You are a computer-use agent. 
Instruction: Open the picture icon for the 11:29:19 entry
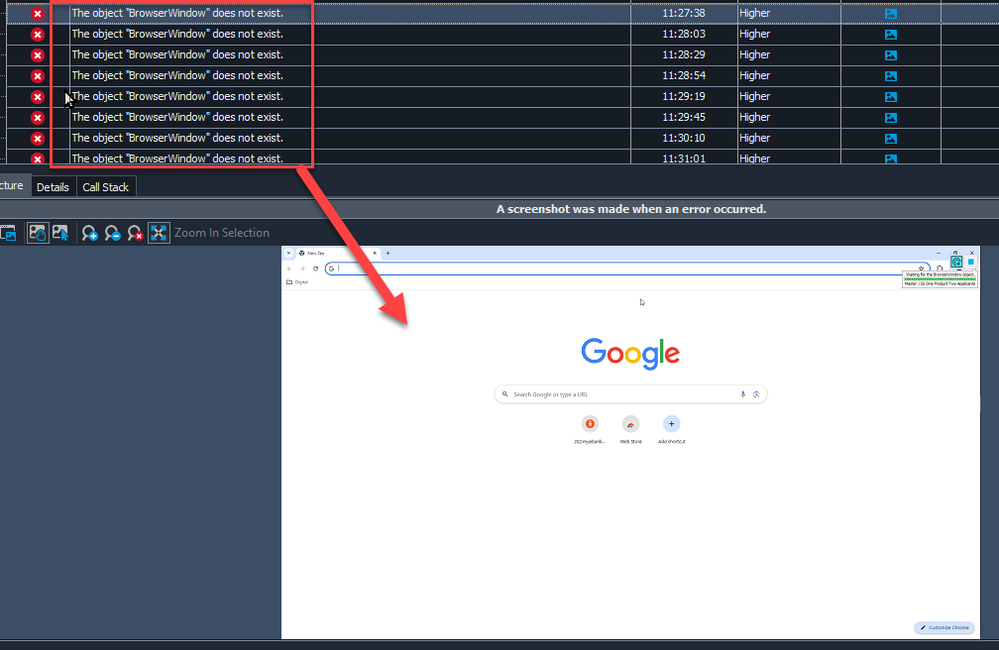(891, 97)
